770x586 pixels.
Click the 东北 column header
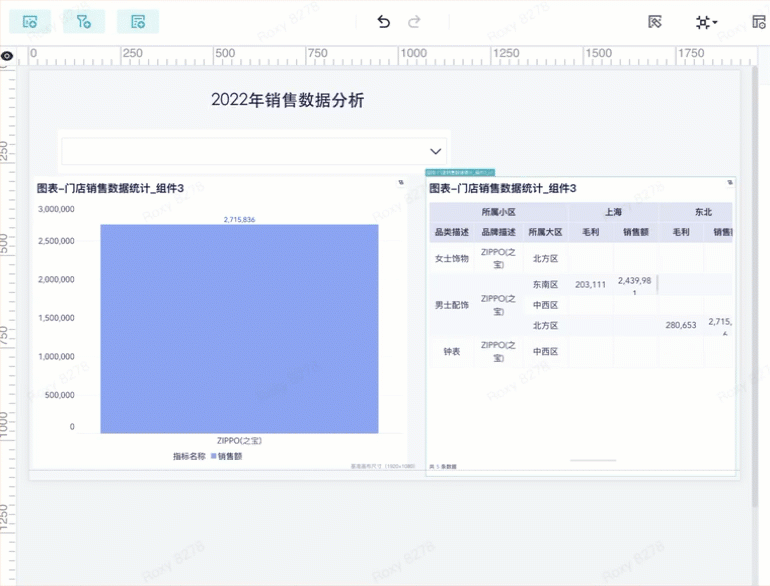point(703,212)
